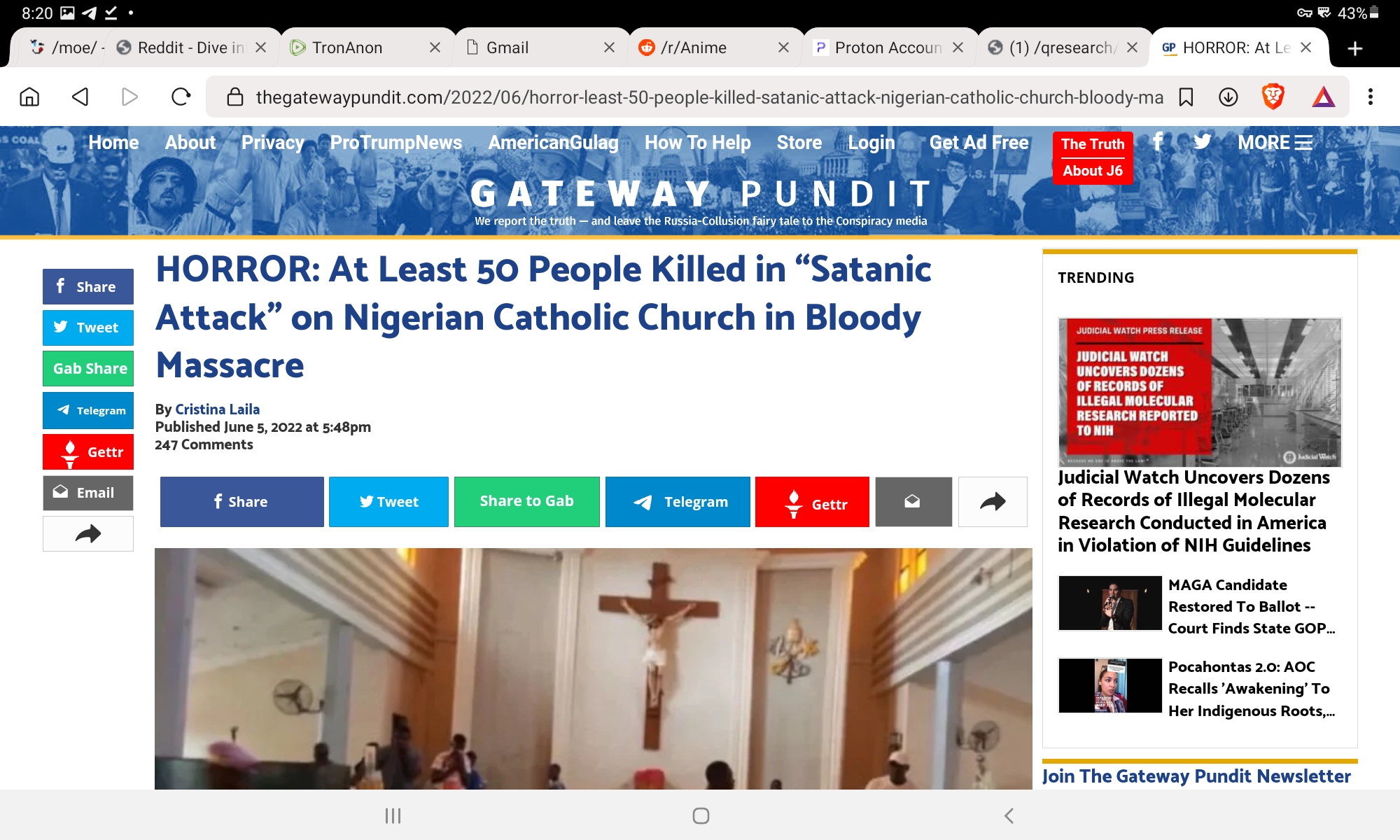The width and height of the screenshot is (1400, 840).
Task: Close the Proton Account tab
Action: 958,48
